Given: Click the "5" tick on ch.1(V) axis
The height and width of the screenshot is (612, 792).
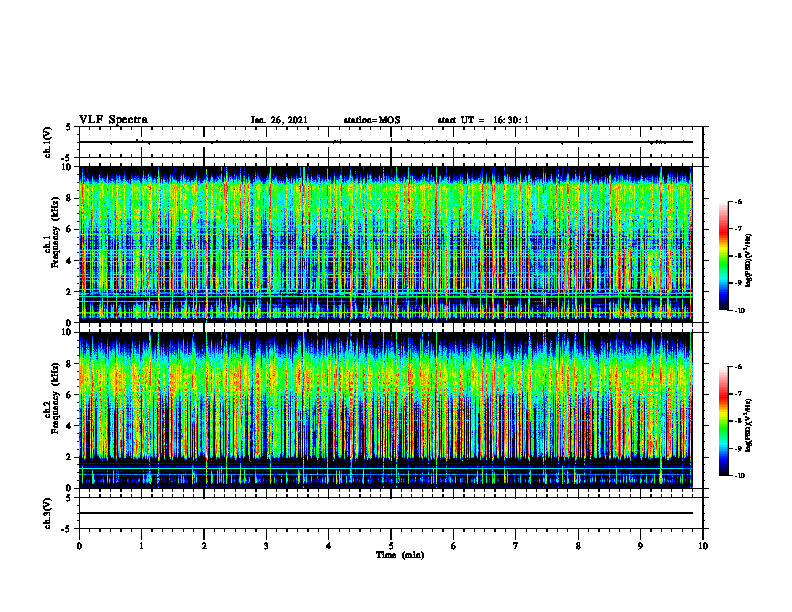Looking at the screenshot, I should tap(69, 127).
